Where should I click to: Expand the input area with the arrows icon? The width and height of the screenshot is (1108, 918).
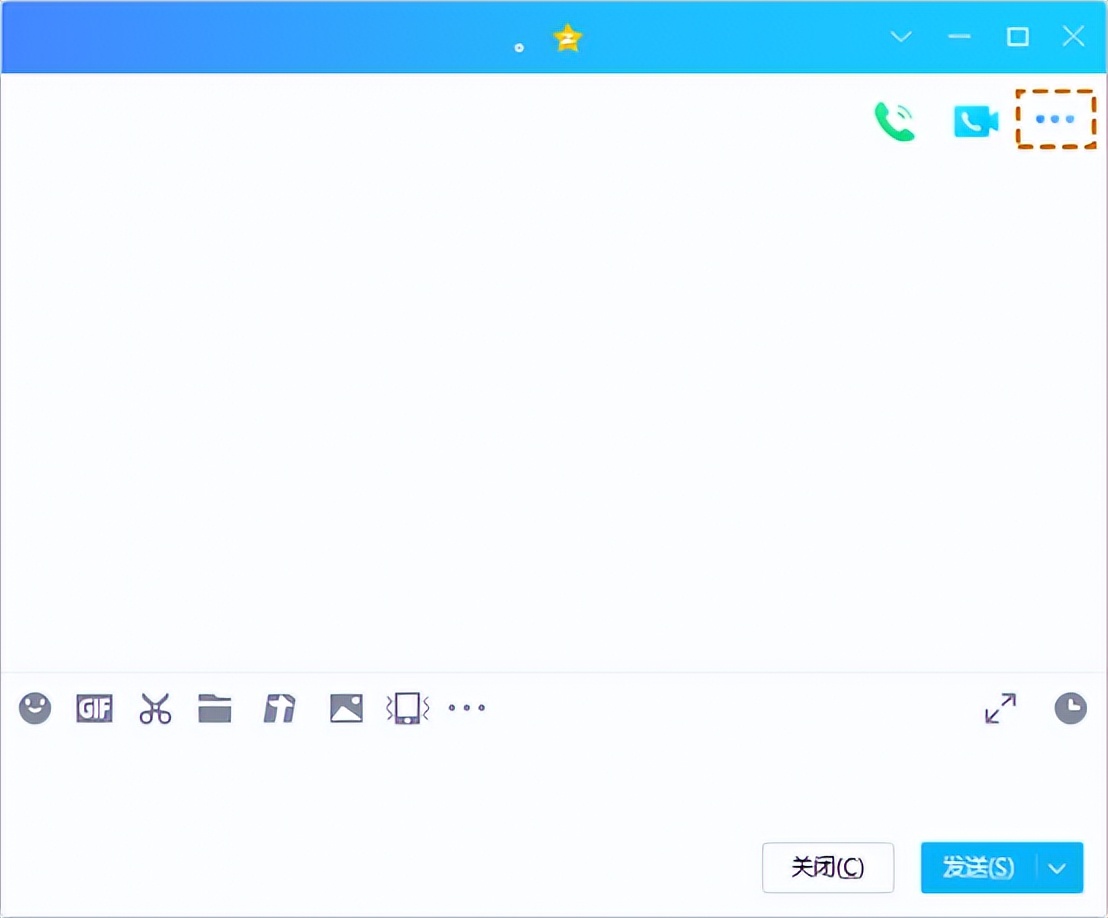1001,708
